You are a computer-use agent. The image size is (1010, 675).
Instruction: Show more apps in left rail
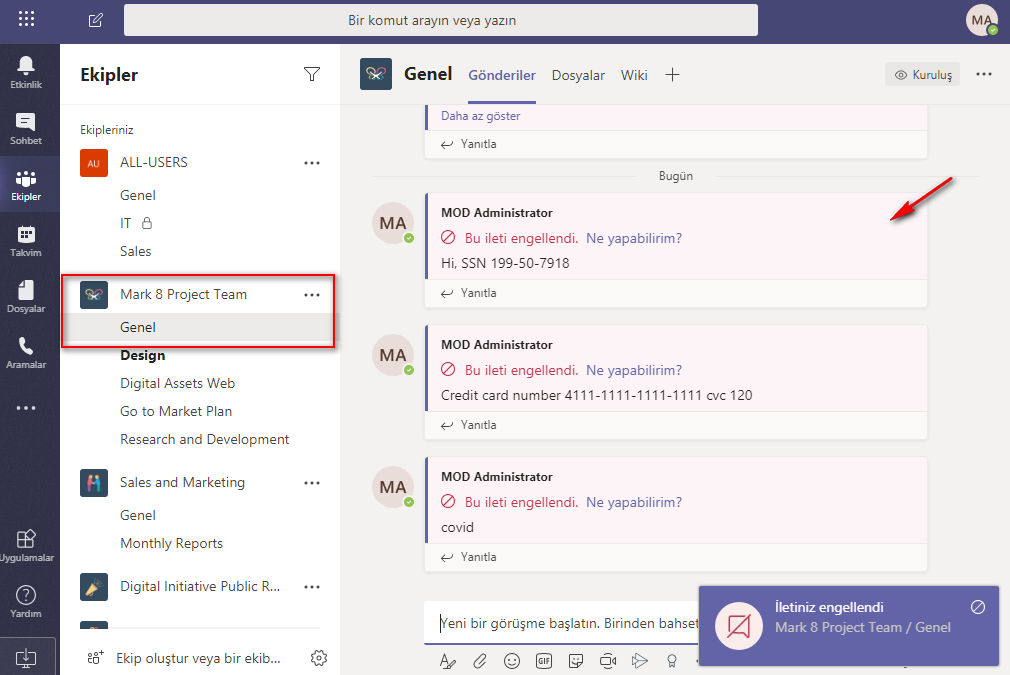click(26, 408)
